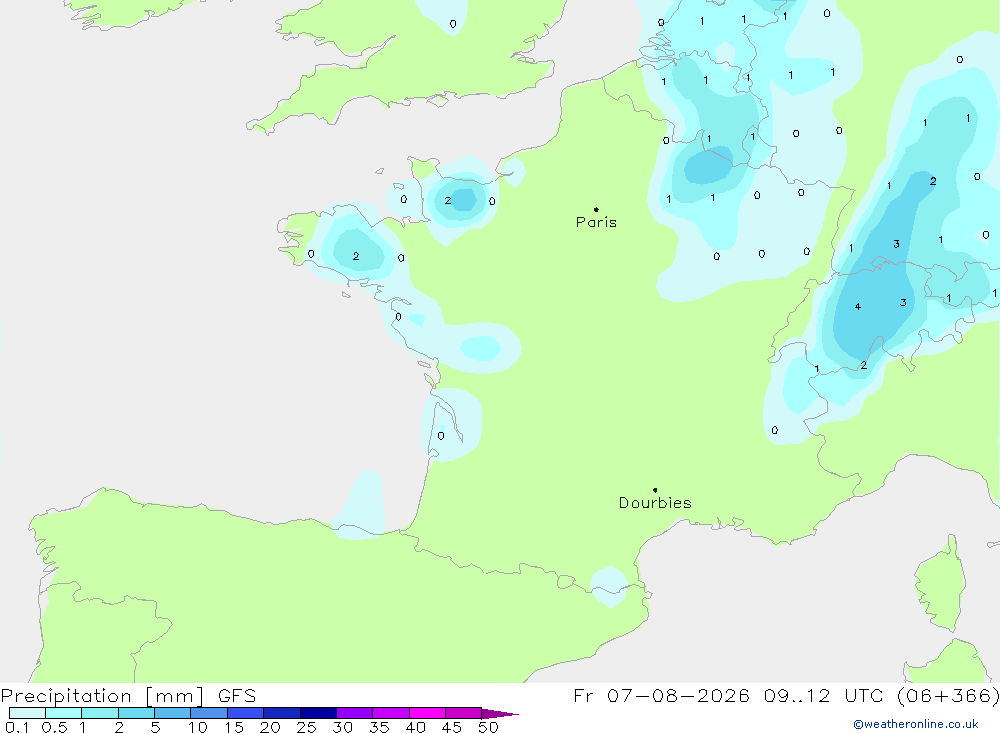Click the legend label 10
Screen dimensions: 1000x733
pyautogui.click(x=198, y=727)
